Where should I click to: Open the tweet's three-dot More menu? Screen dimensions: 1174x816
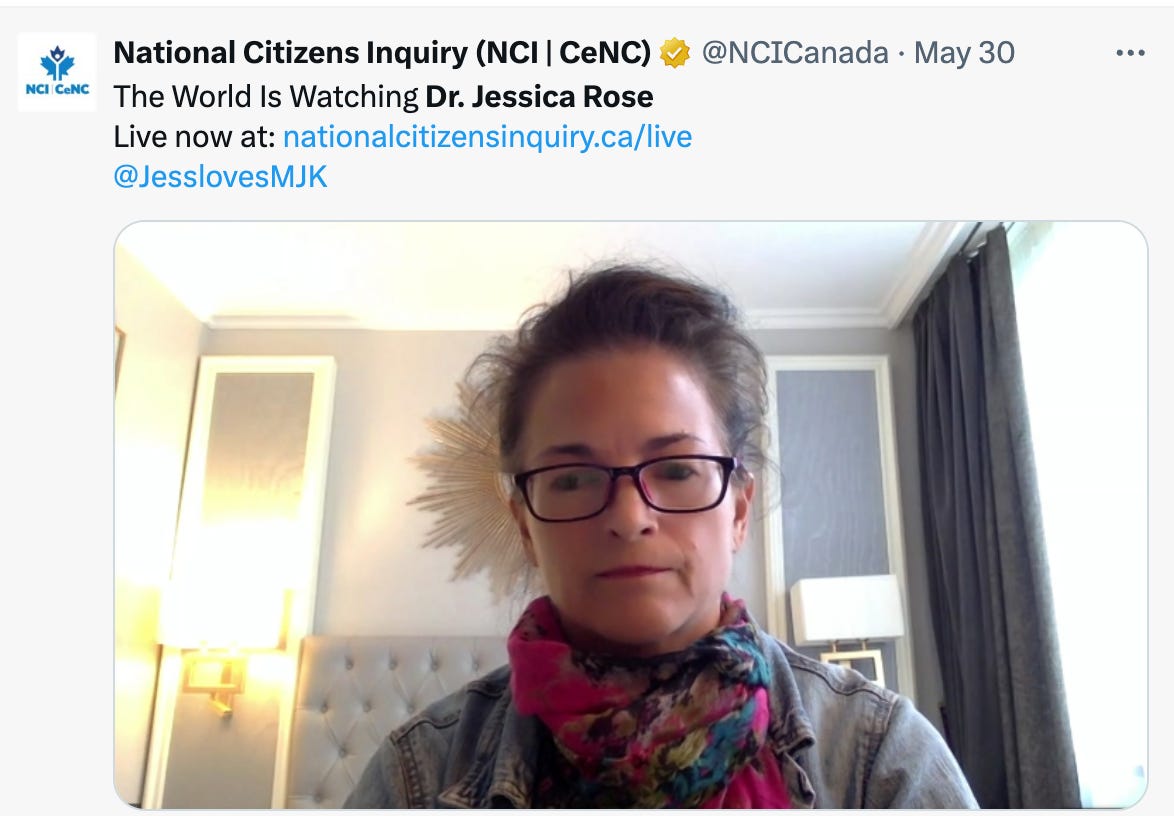point(1130,52)
